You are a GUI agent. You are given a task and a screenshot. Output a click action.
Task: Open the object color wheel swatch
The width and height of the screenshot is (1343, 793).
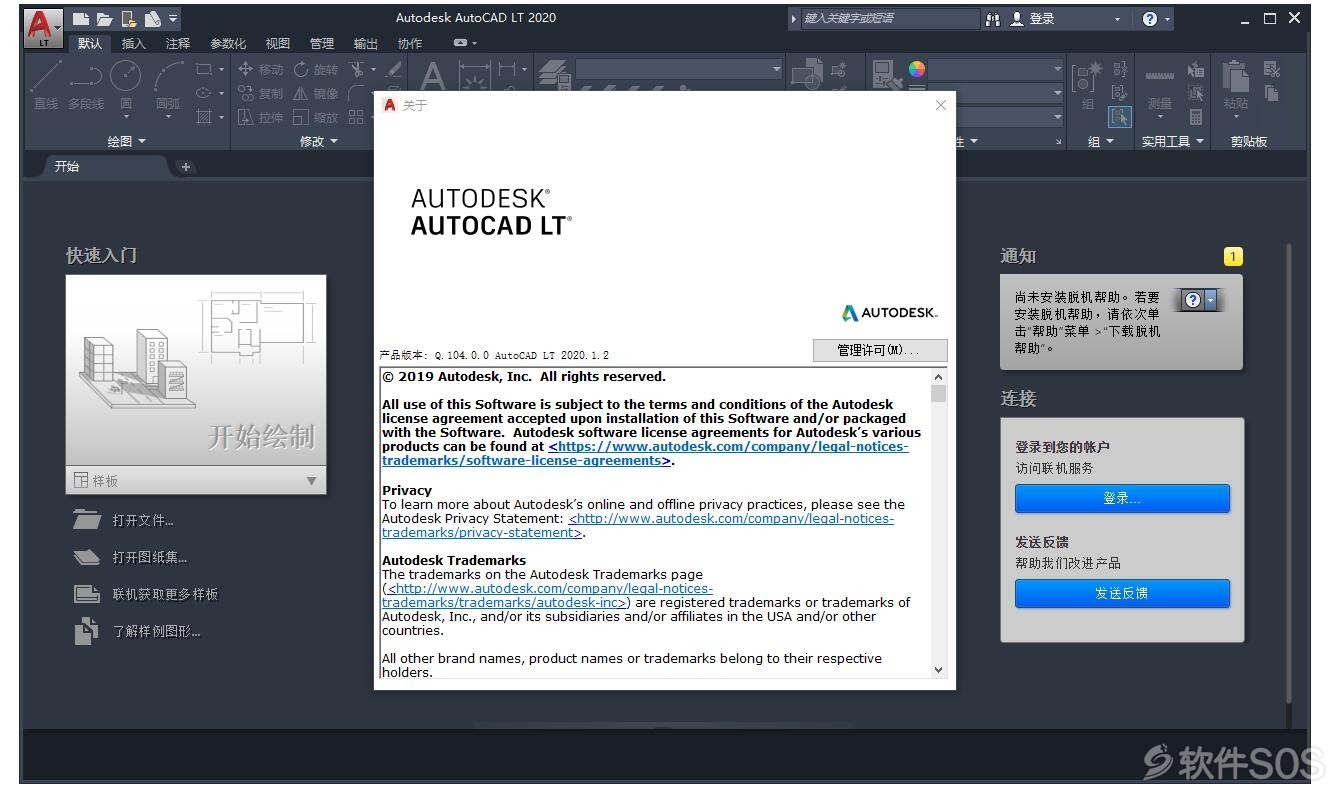click(x=917, y=69)
